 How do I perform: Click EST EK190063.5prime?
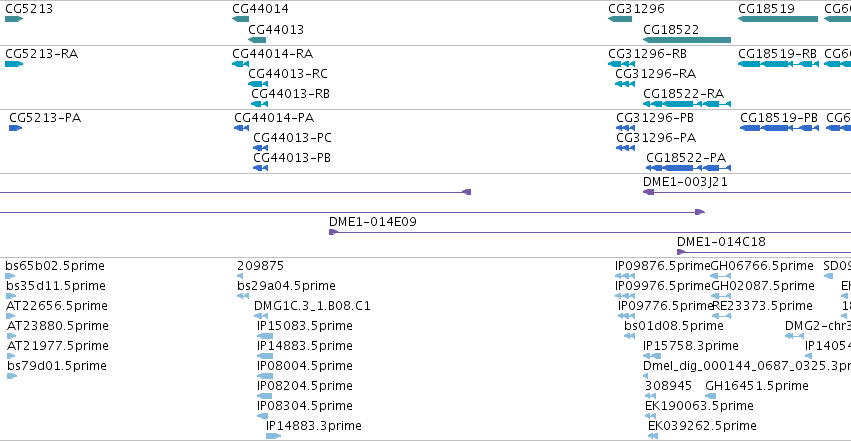tap(699, 406)
